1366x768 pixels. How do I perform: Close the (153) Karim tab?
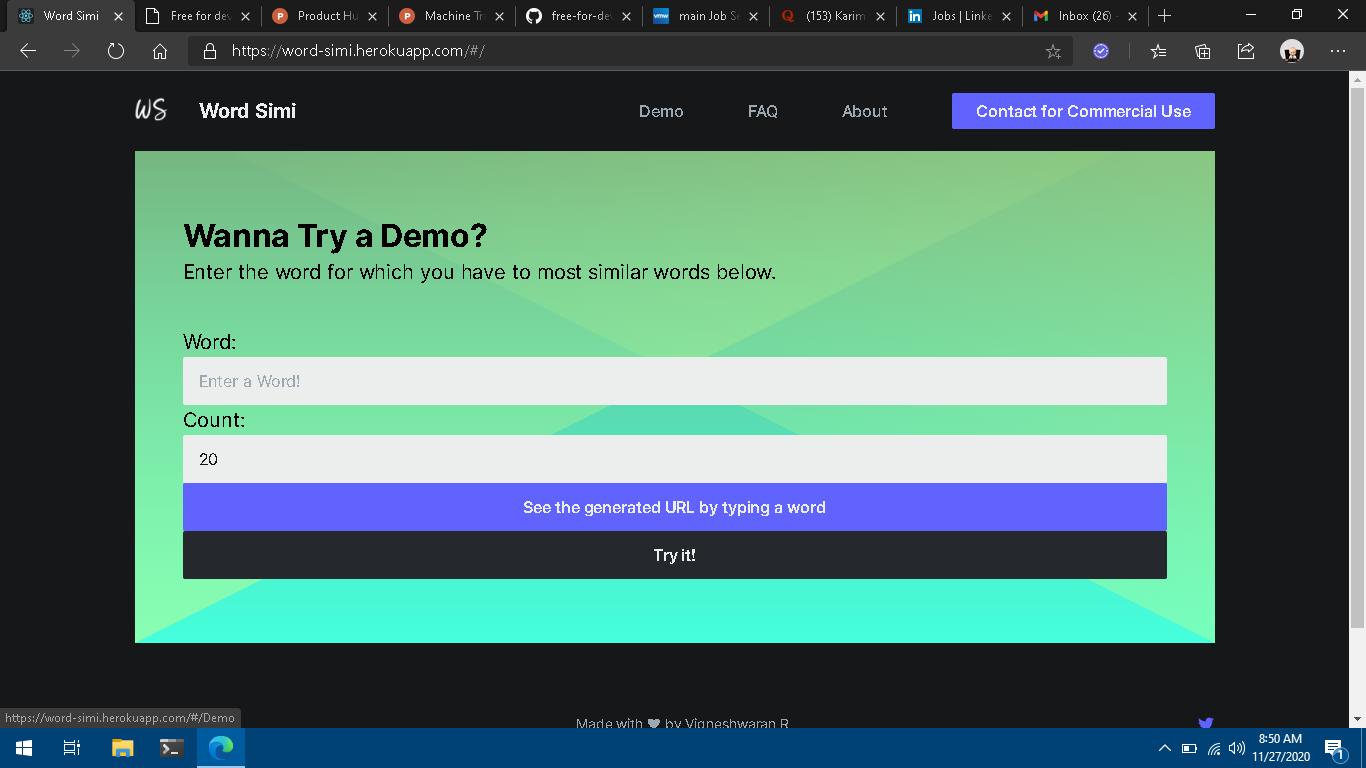coord(880,16)
